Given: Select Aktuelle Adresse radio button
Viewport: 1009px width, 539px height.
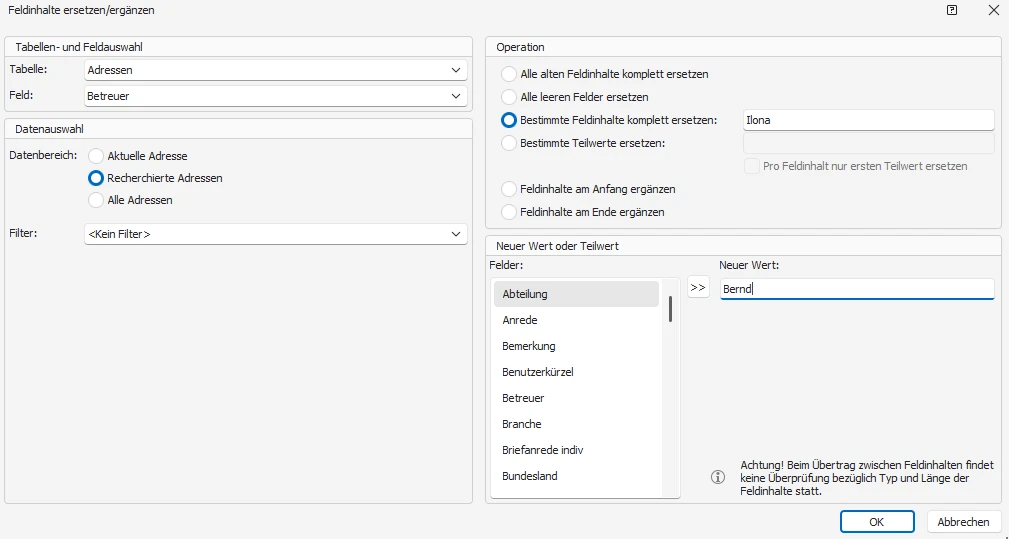Looking at the screenshot, I should 96,156.
